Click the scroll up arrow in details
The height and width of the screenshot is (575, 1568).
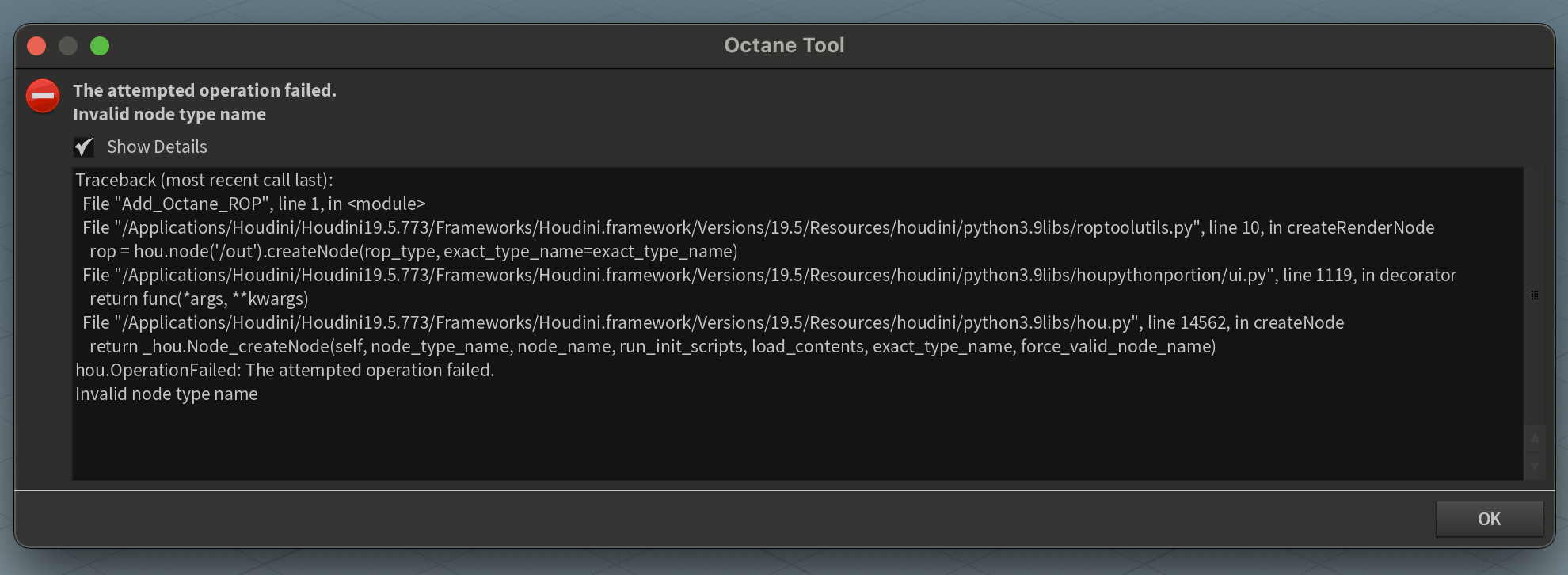tap(1534, 438)
